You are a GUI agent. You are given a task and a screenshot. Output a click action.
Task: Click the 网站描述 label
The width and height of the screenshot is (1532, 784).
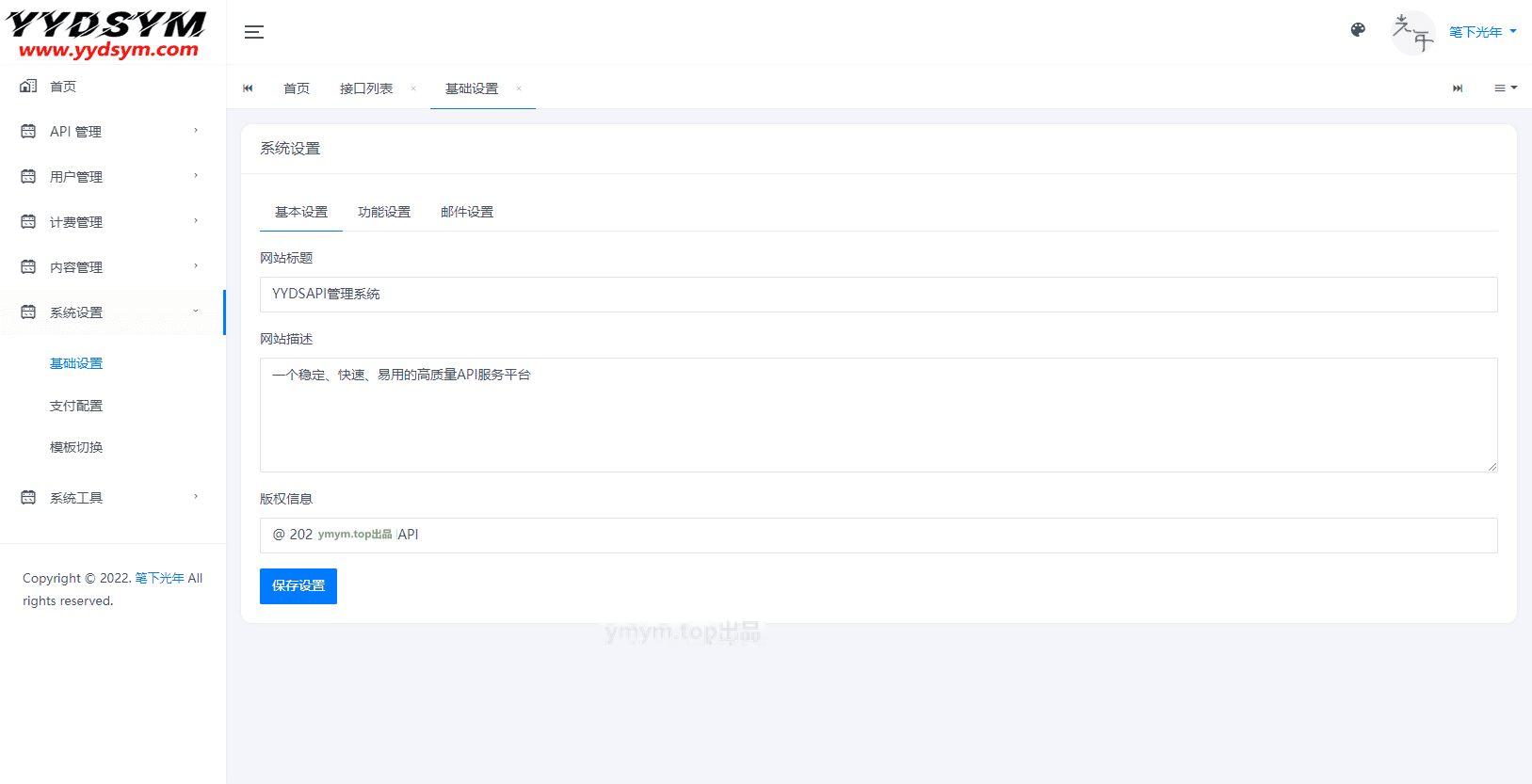[x=286, y=339]
